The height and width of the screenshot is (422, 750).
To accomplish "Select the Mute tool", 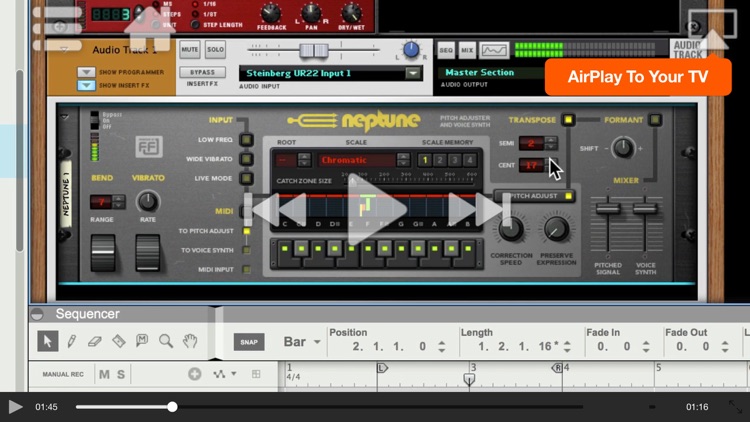I will (x=142, y=341).
